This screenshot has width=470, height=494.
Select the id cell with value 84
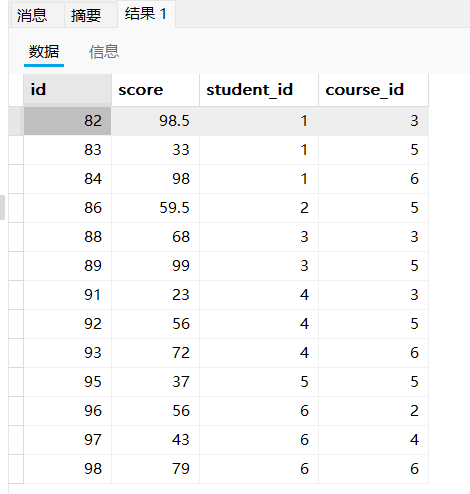coord(67,179)
